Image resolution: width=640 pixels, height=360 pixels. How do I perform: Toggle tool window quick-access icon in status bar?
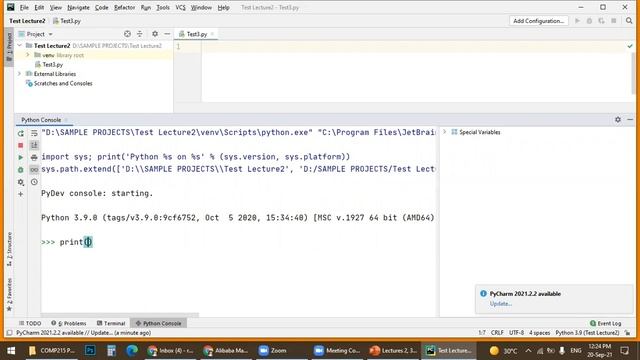coord(9,333)
